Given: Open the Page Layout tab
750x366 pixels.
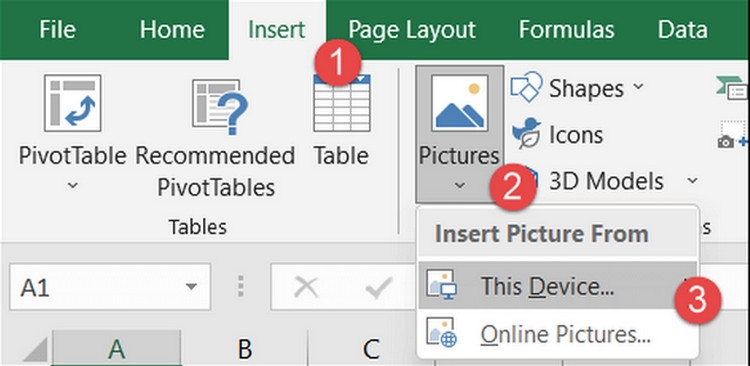Looking at the screenshot, I should [412, 30].
